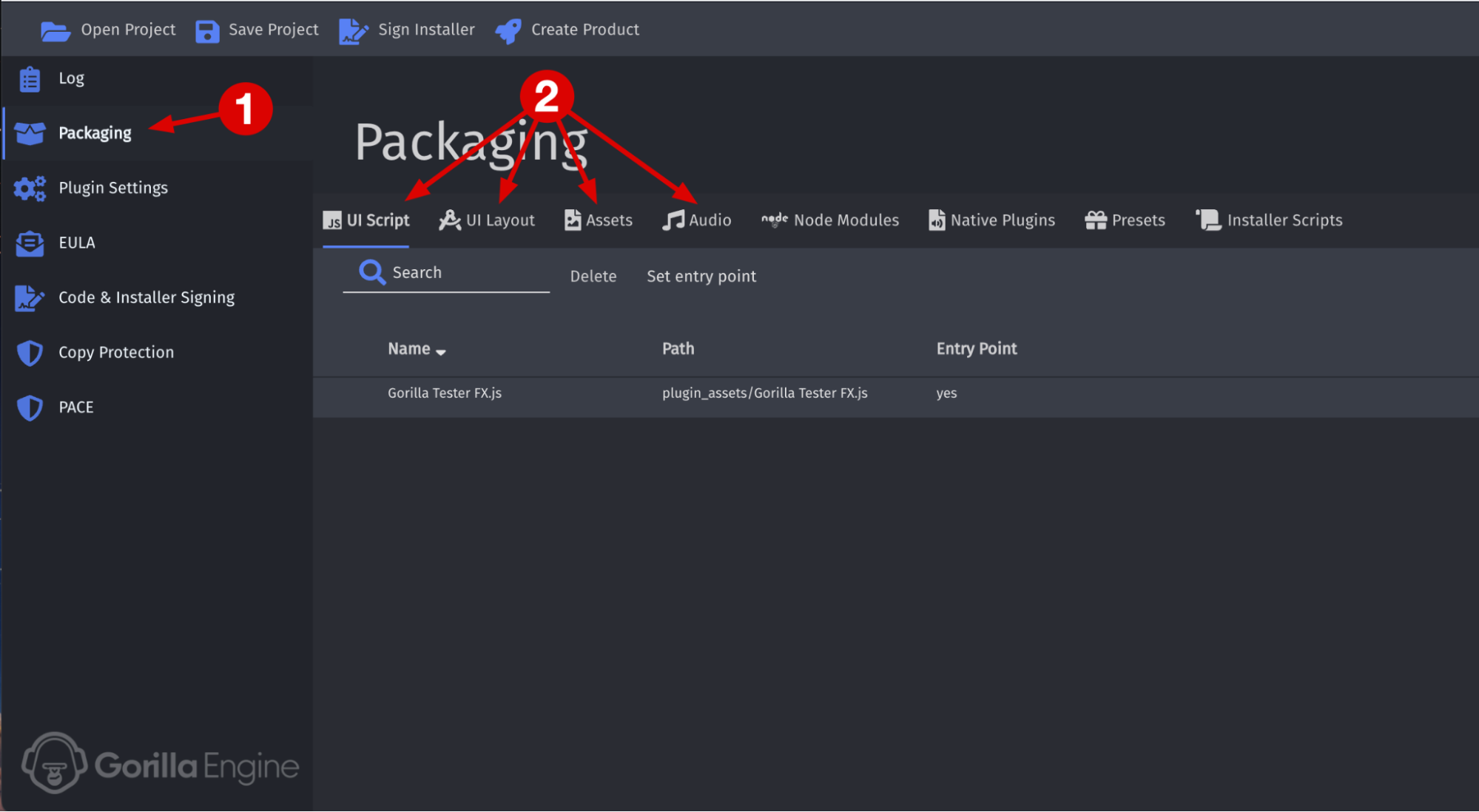Click the Installer Scripts scroll icon
The image size is (1479, 812).
click(x=1208, y=220)
